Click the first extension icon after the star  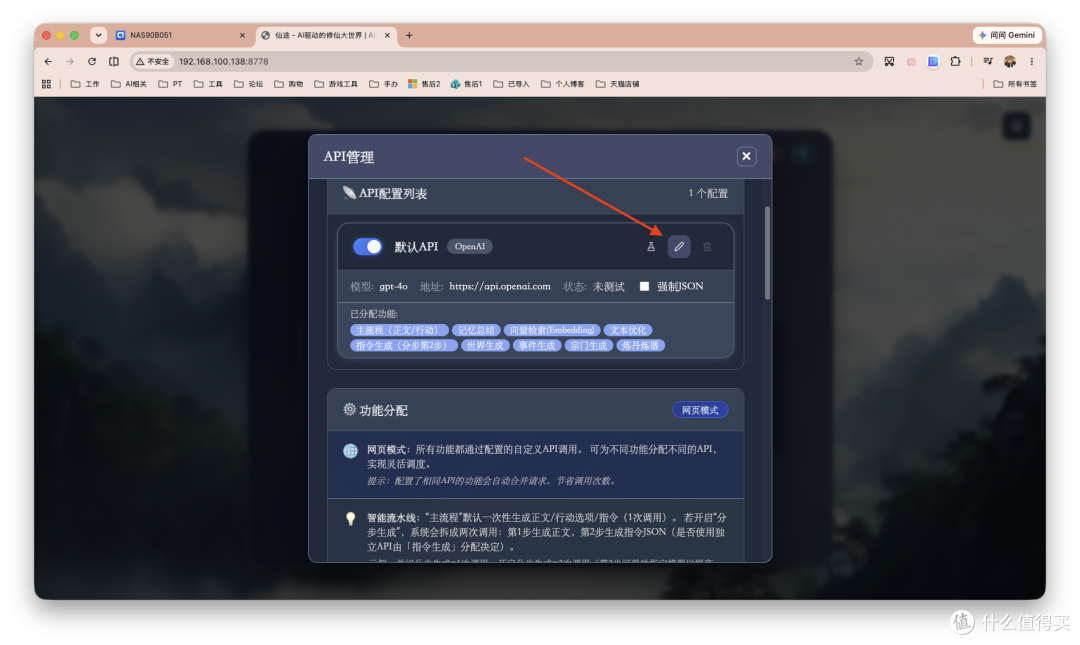click(889, 61)
